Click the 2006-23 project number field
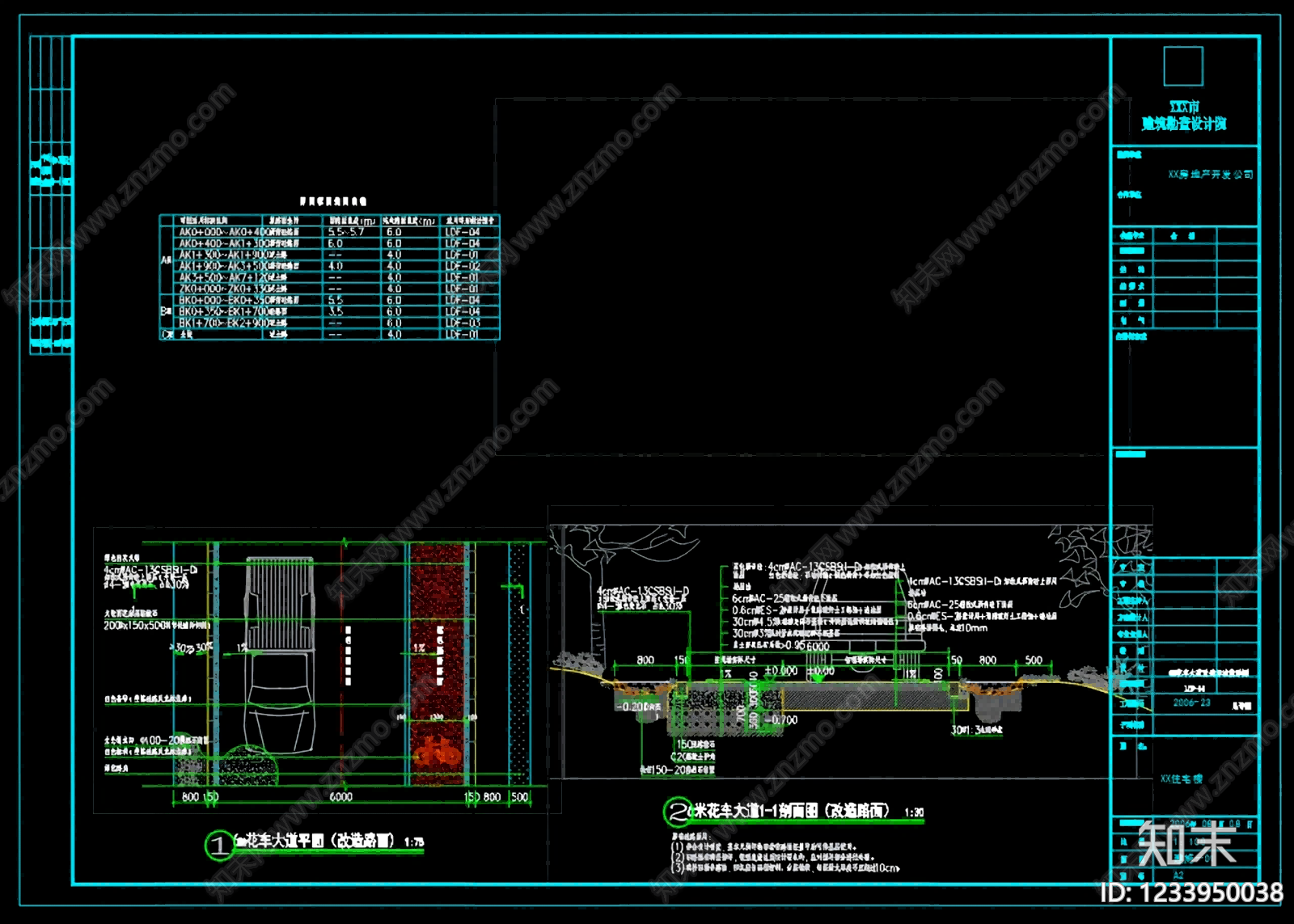1294x924 pixels. click(1191, 702)
